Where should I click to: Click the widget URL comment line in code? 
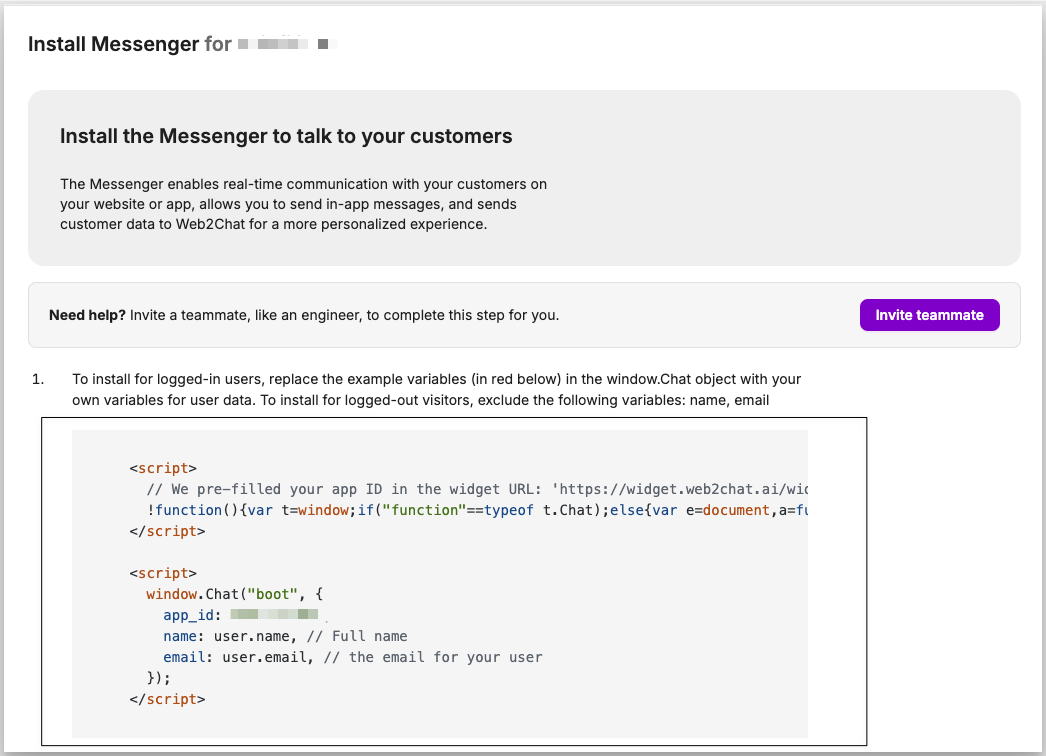(x=477, y=489)
